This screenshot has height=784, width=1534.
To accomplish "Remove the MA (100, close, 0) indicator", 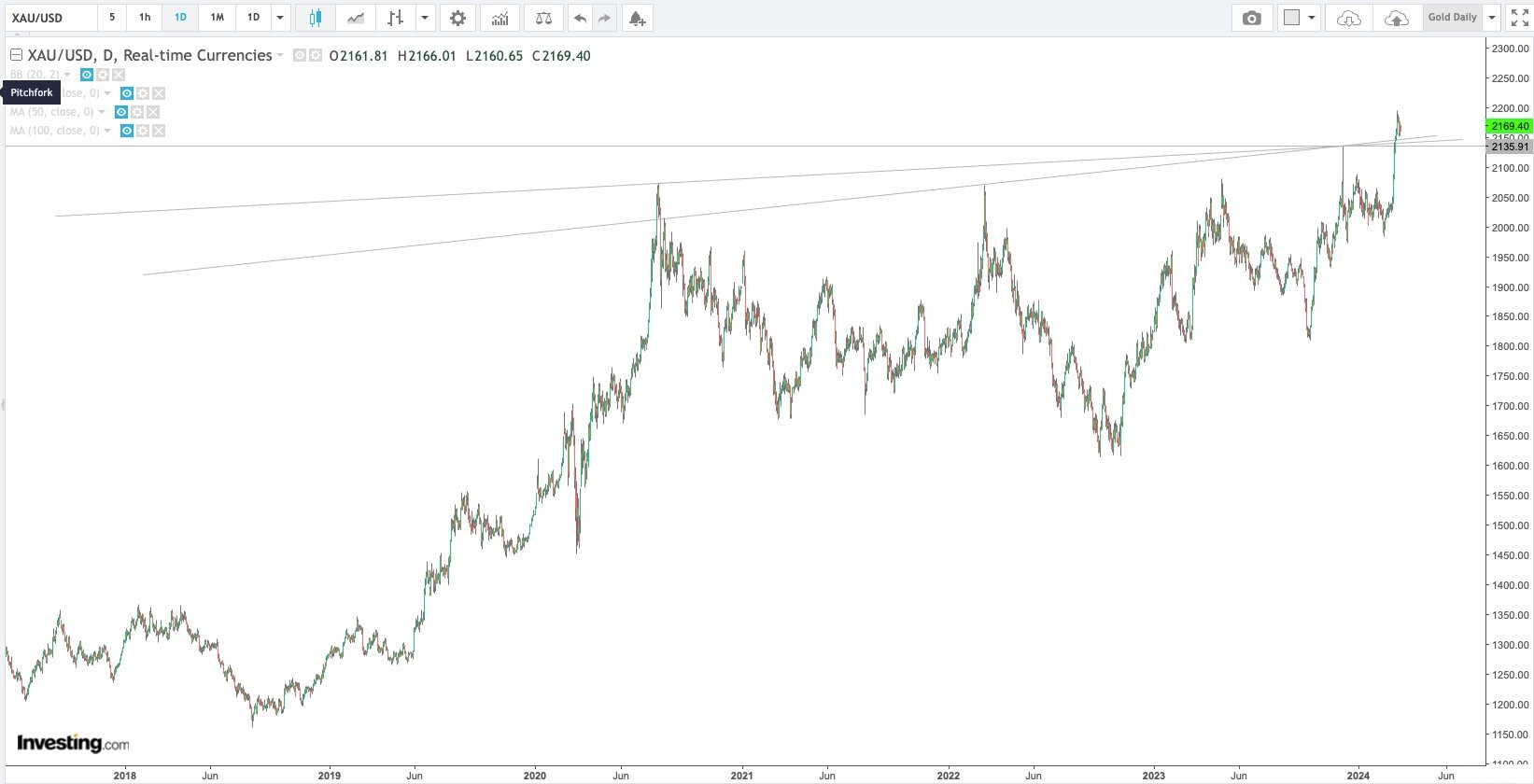I will 159,131.
